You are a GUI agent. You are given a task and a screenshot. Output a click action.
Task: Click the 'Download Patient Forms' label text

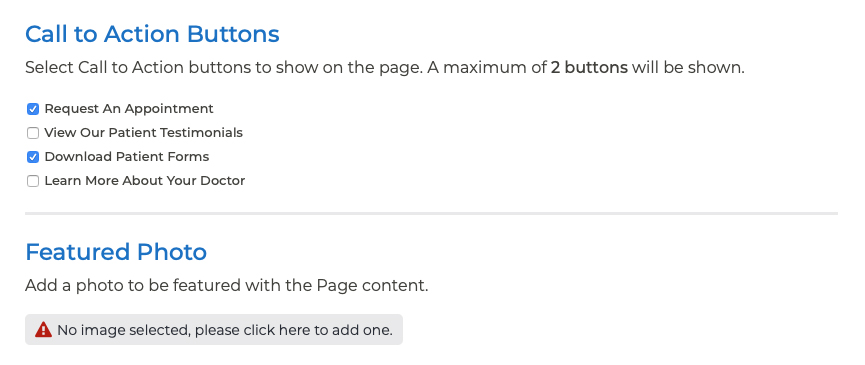127,157
